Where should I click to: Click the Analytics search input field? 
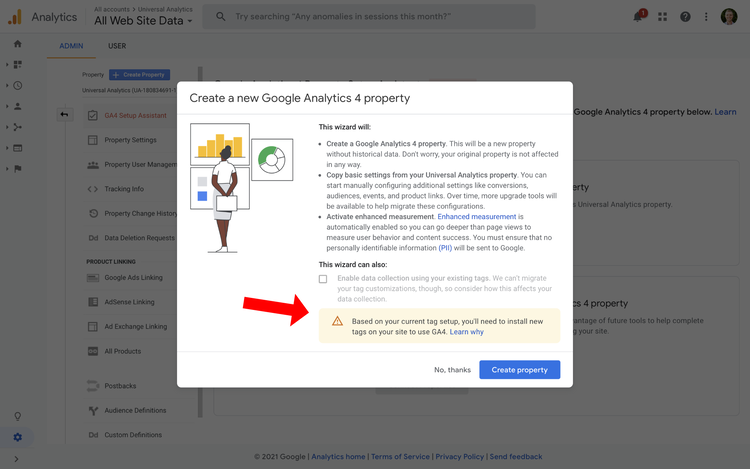[369, 17]
